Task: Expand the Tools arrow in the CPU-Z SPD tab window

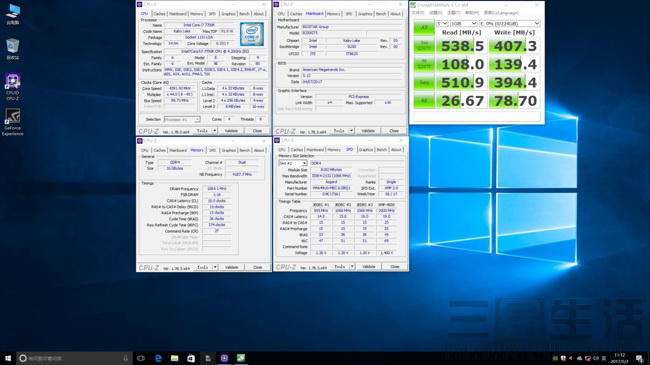Action: 352,267
